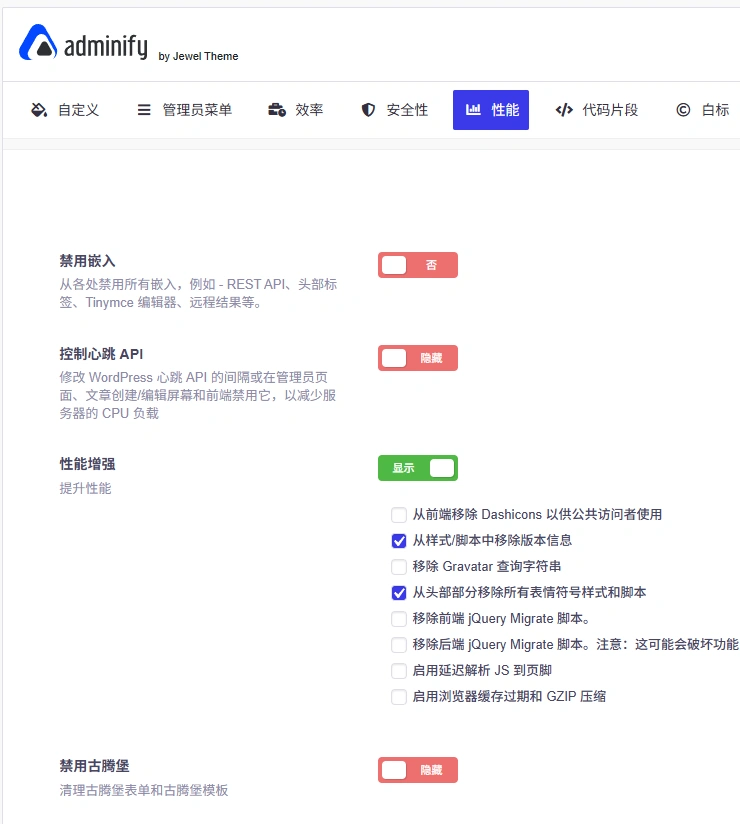Click the shield icon beside 安全性
This screenshot has width=740, height=824.
click(x=368, y=110)
